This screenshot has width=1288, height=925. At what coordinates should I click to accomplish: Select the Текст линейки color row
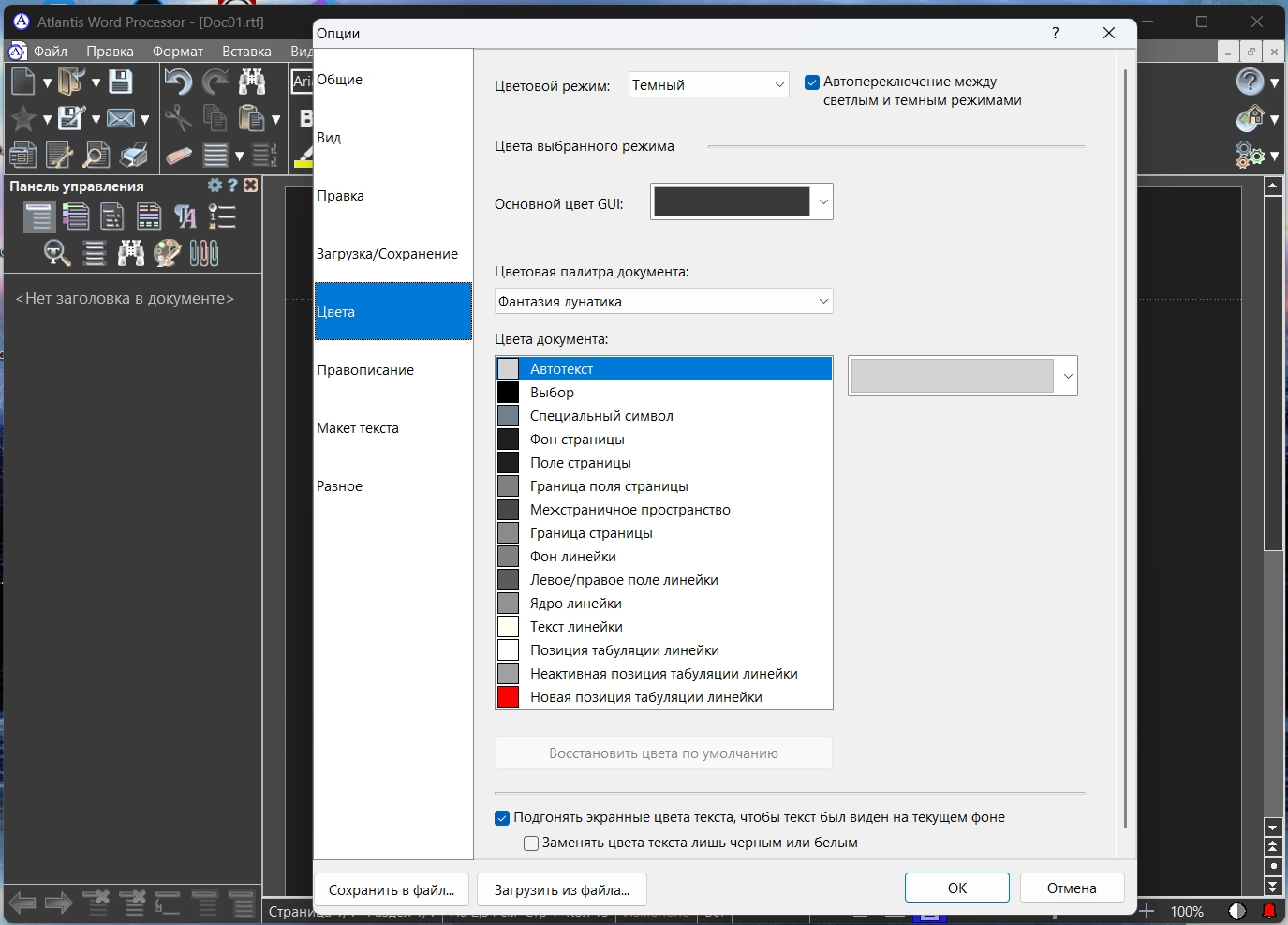click(663, 627)
